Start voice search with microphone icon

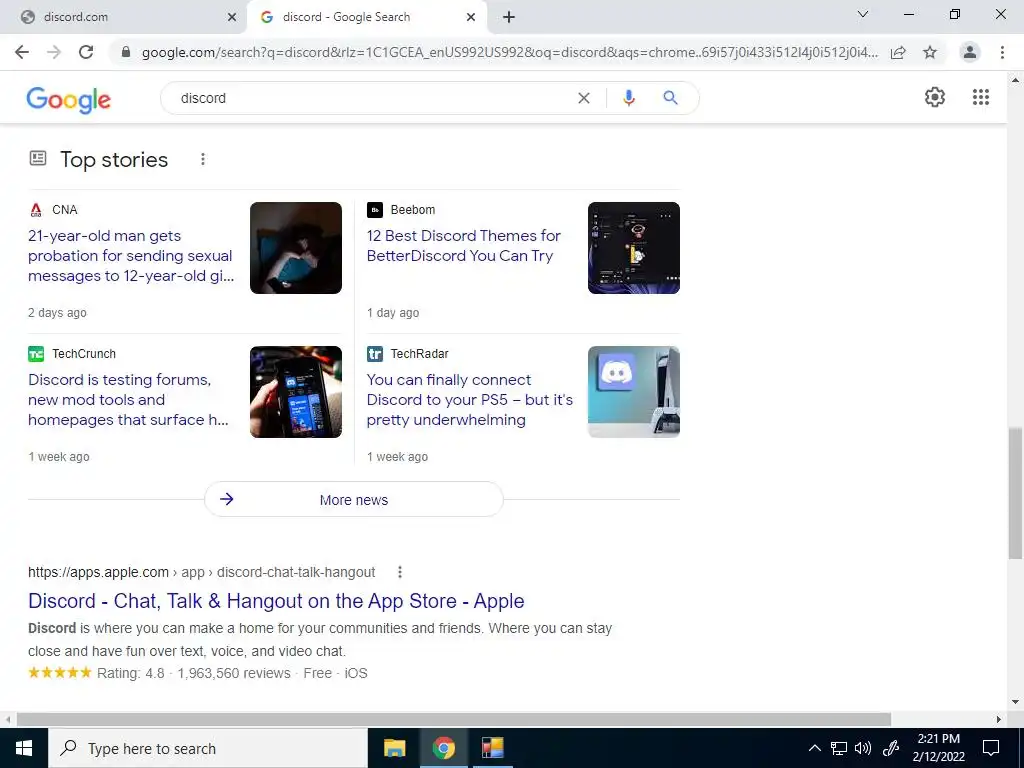pyautogui.click(x=629, y=98)
